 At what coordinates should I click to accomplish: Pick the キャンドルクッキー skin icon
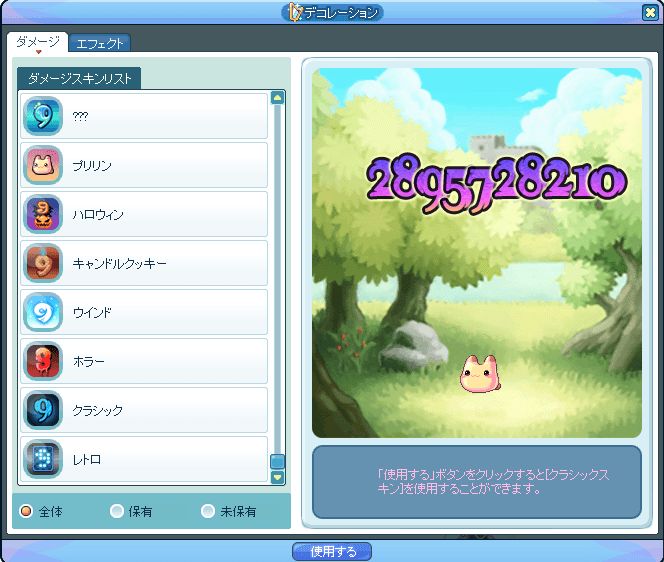click(x=43, y=263)
